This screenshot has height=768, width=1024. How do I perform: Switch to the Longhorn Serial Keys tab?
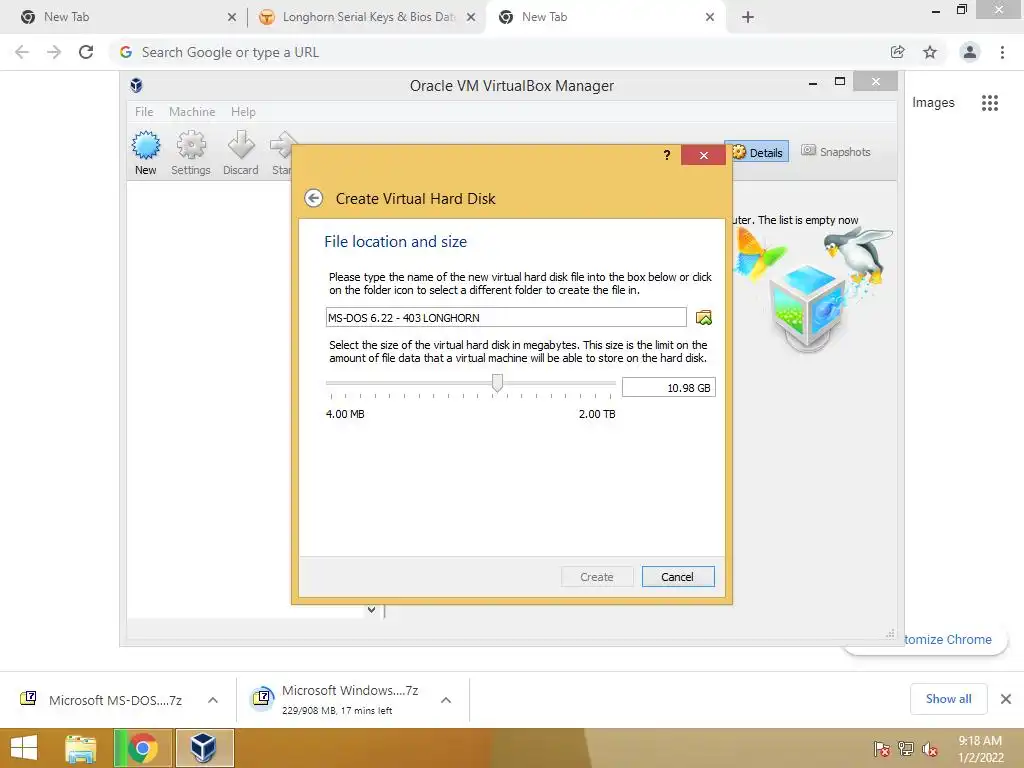368,17
